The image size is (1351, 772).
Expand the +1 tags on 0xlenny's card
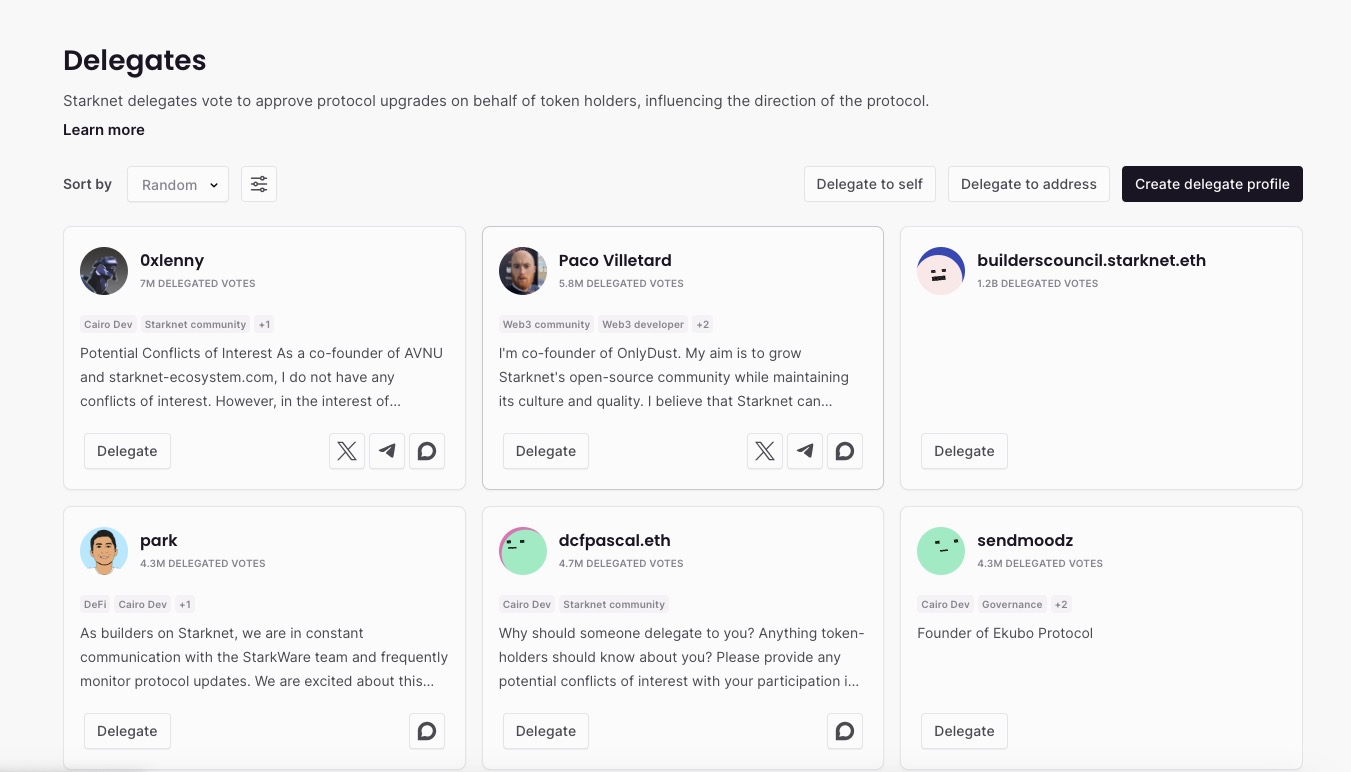(x=264, y=325)
